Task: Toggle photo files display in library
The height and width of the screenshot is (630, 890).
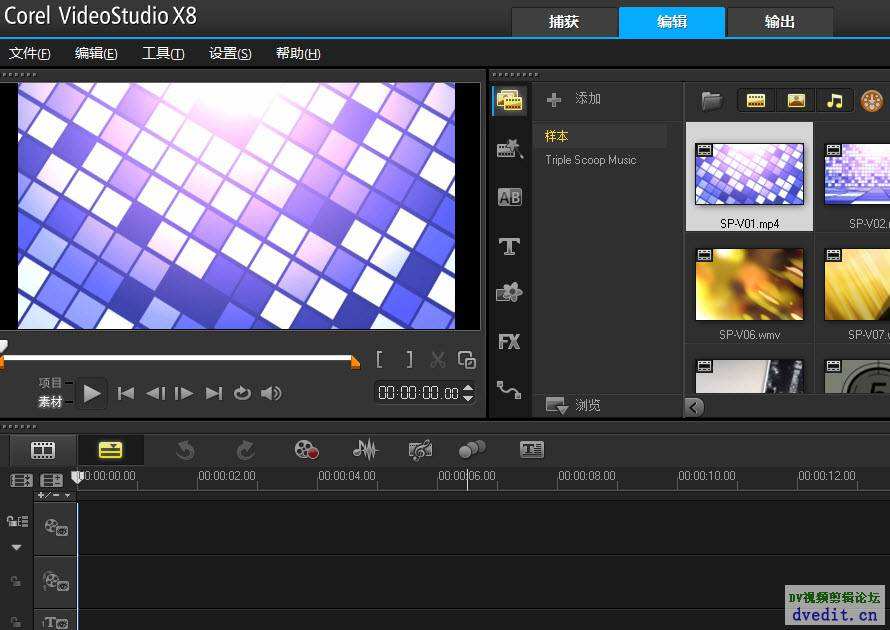Action: click(795, 100)
